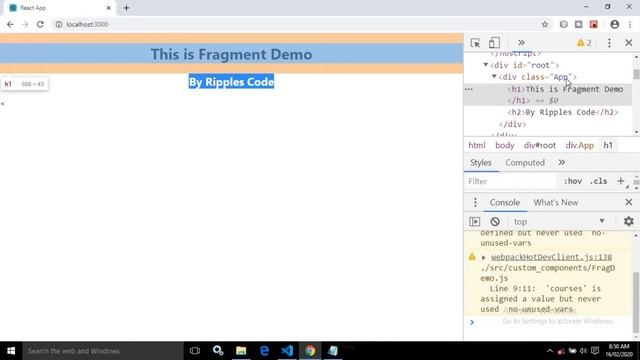This screenshot has width=640, height=360.
Task: Open the square frame browser extension
Action: coord(578,24)
